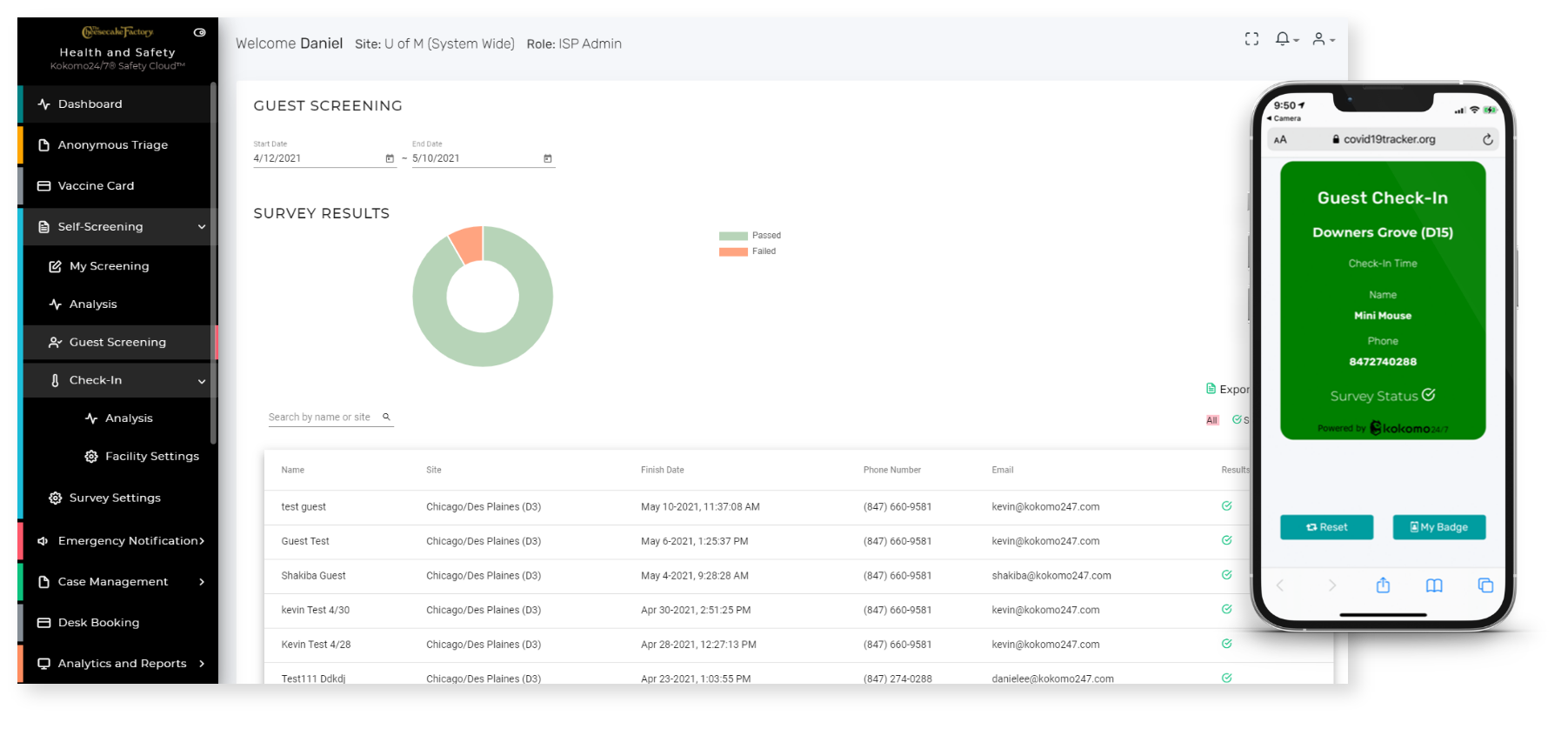Screen dimensions: 1568x749
Task: Click the Check-In thermometer icon
Action: pos(55,381)
